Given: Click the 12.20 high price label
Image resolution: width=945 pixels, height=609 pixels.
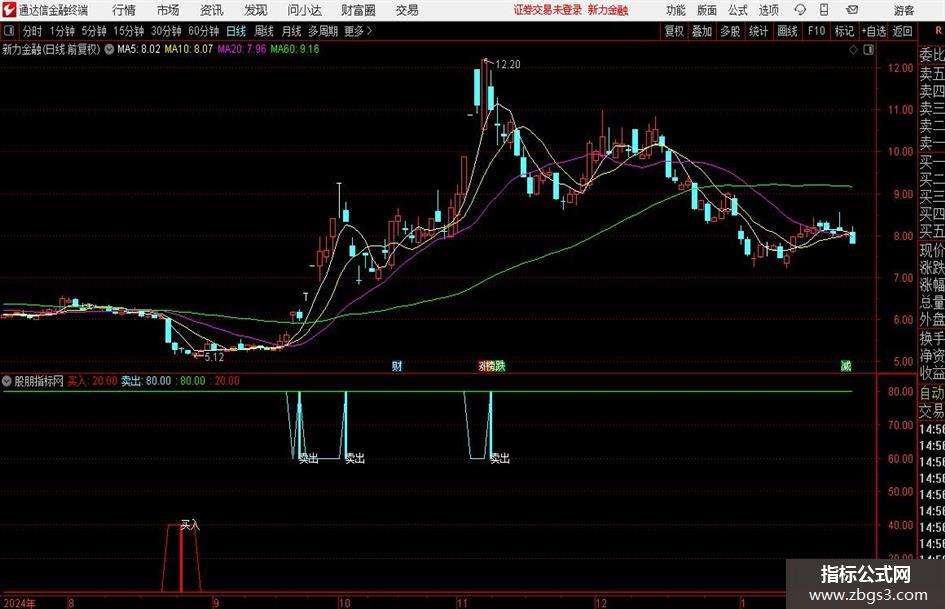Looking at the screenshot, I should (507, 65).
